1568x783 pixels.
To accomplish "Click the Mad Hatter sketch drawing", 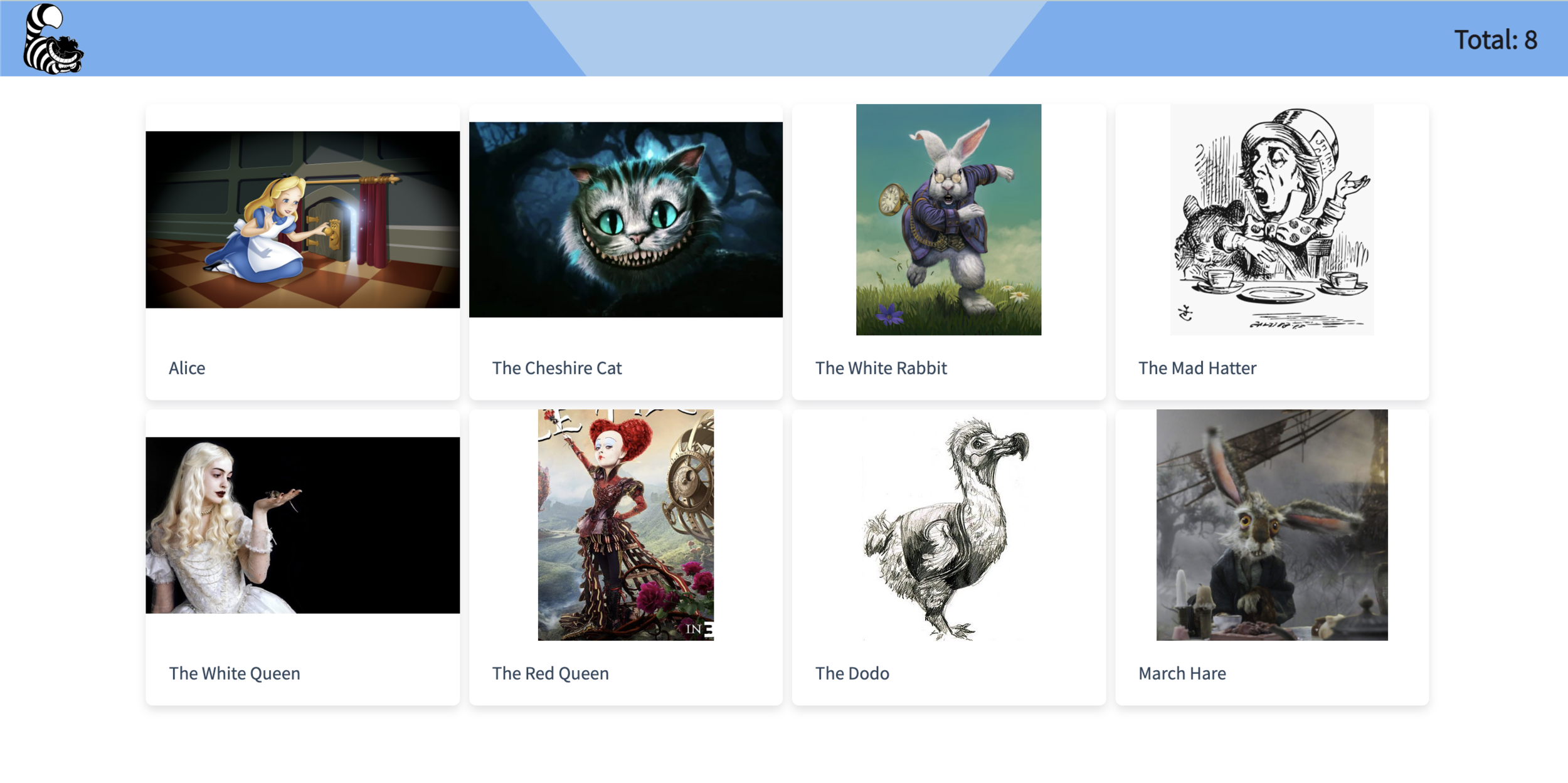I will click(x=1271, y=219).
